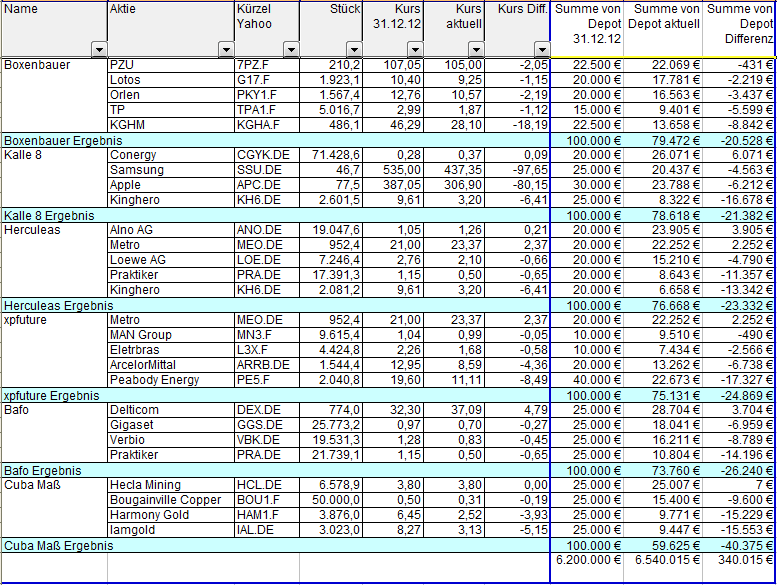Select the Loewe AG stock cell
777x585 pixels.
click(171, 260)
